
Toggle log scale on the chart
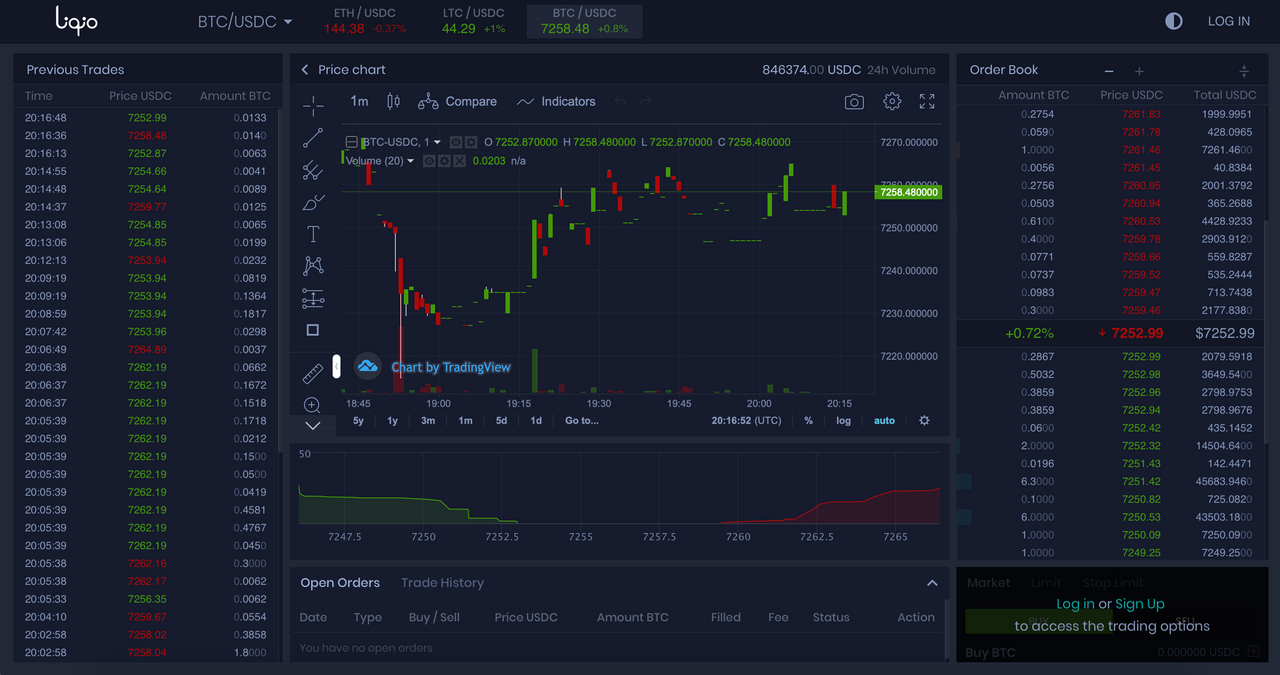pyautogui.click(x=844, y=421)
